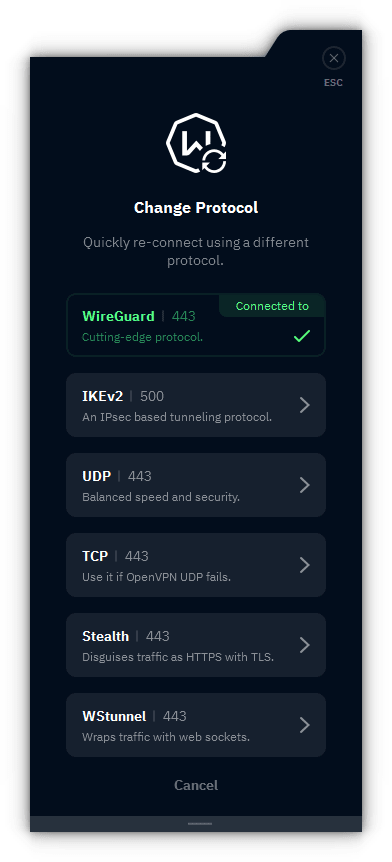Click the Stealth row chevron arrow

pyautogui.click(x=305, y=645)
